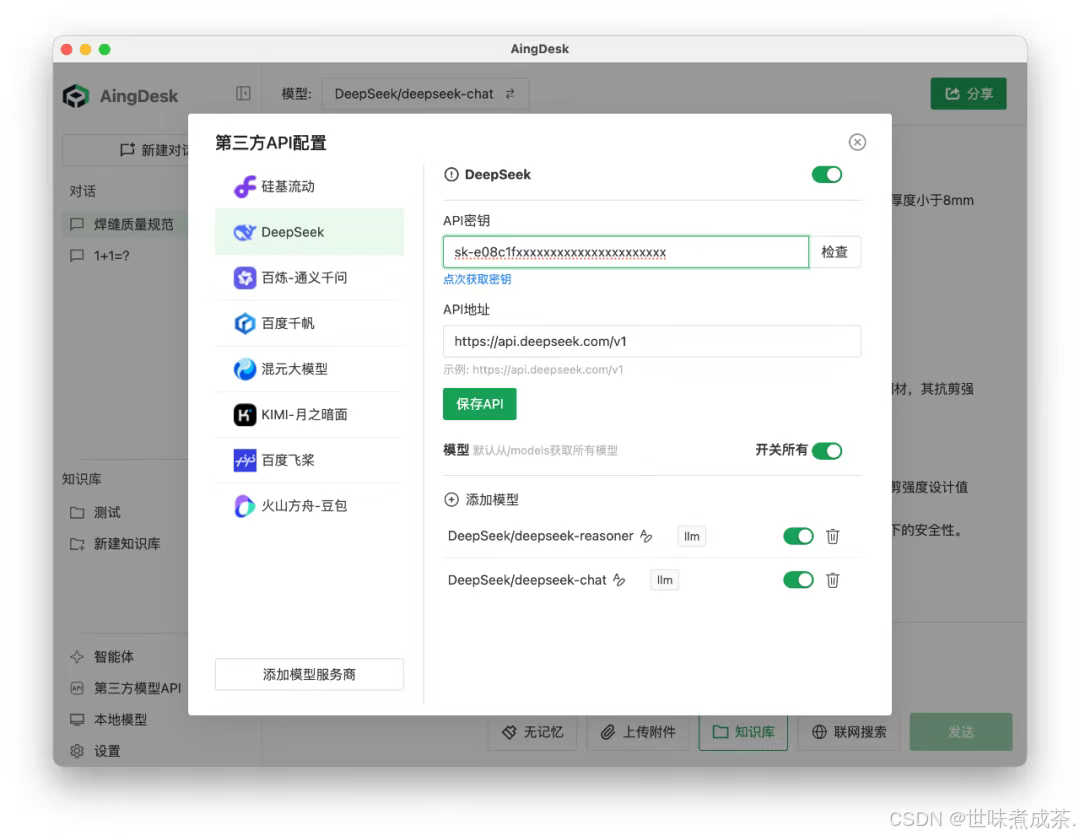The image size is (1080, 836).
Task: Select 火山方舟-豆包 provider
Action: (x=309, y=505)
